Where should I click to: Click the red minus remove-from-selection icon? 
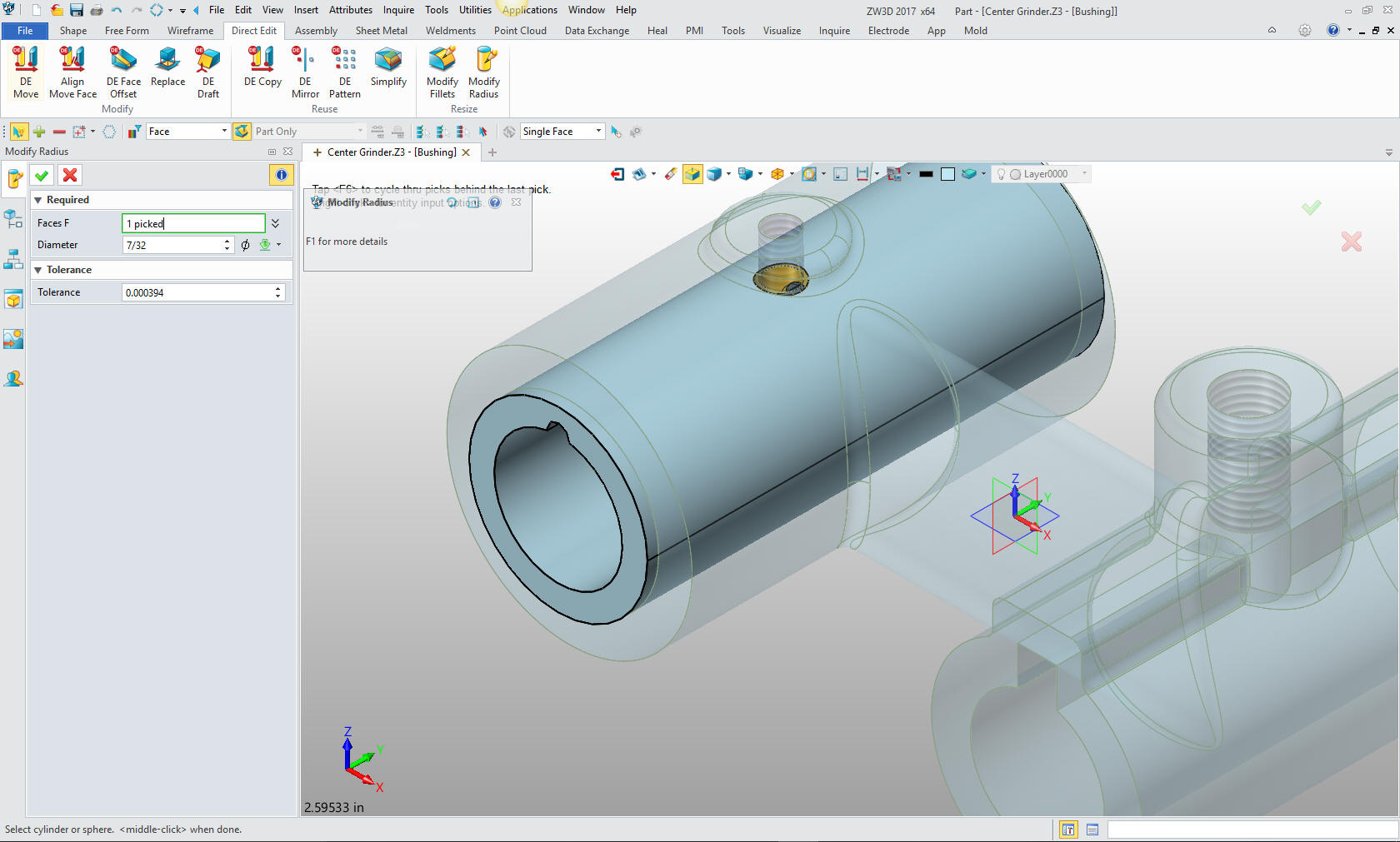click(59, 132)
